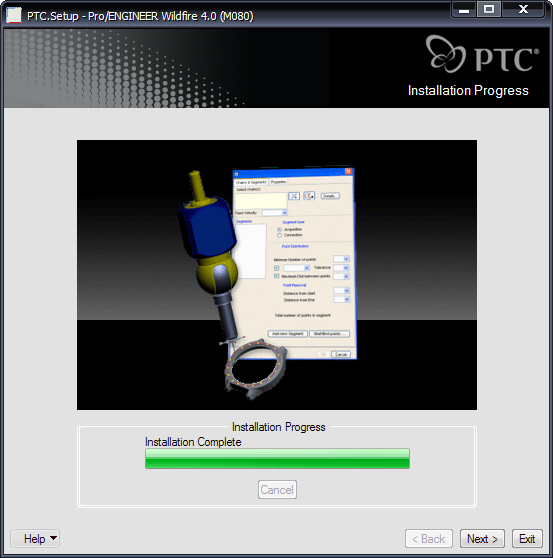This screenshot has width=553, height=558.
Task: Close the PTC.Setup window
Action: click(x=523, y=10)
